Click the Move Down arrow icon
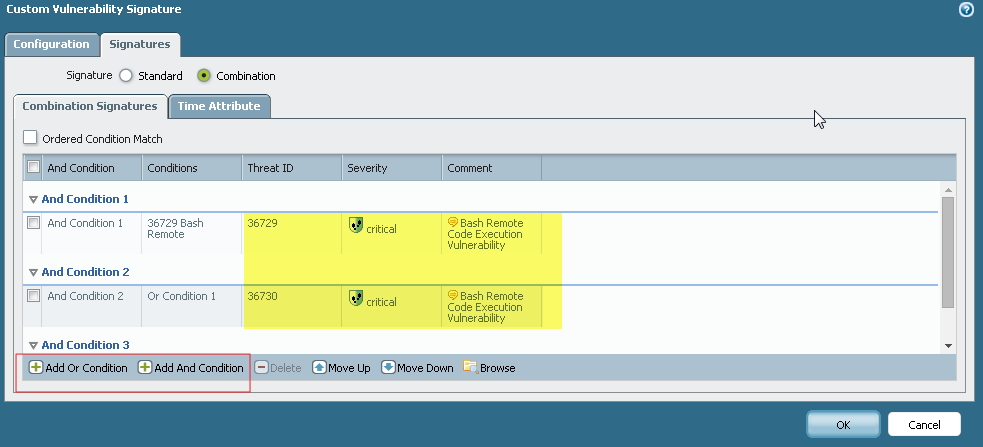The width and height of the screenshot is (983, 447). 388,368
